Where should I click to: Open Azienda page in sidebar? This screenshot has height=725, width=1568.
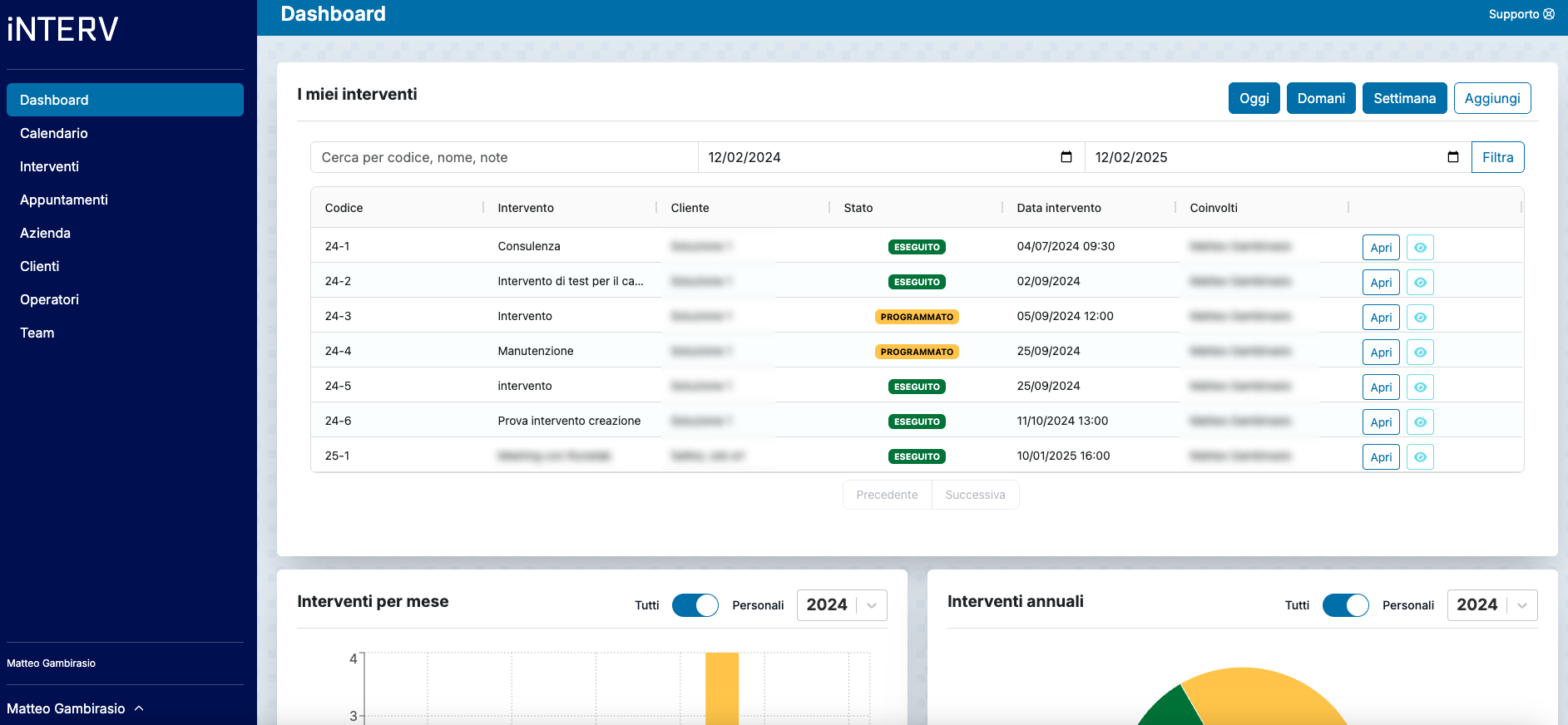tap(125, 233)
